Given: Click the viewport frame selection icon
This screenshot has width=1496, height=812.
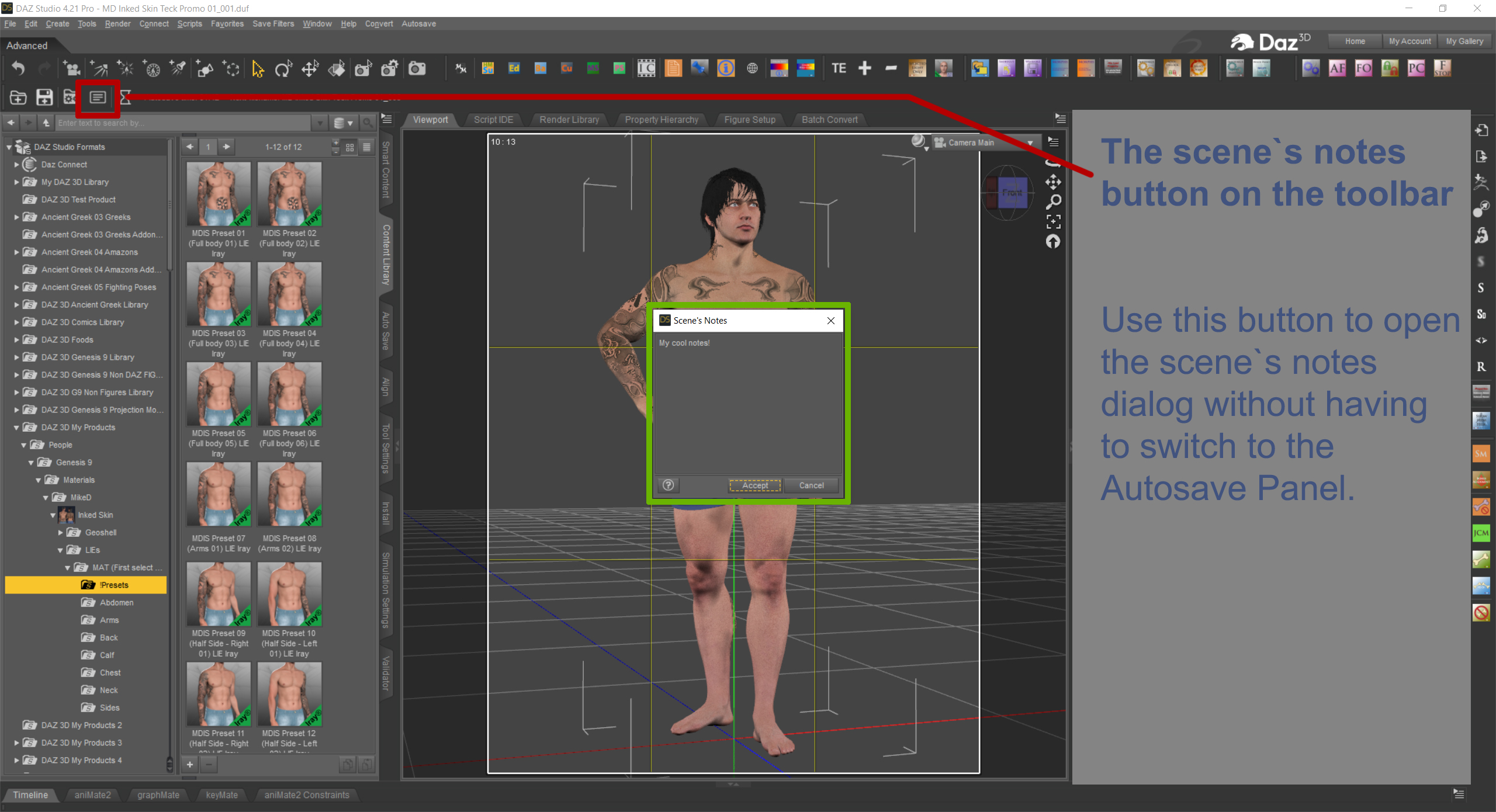Looking at the screenshot, I should pos(1053,221).
